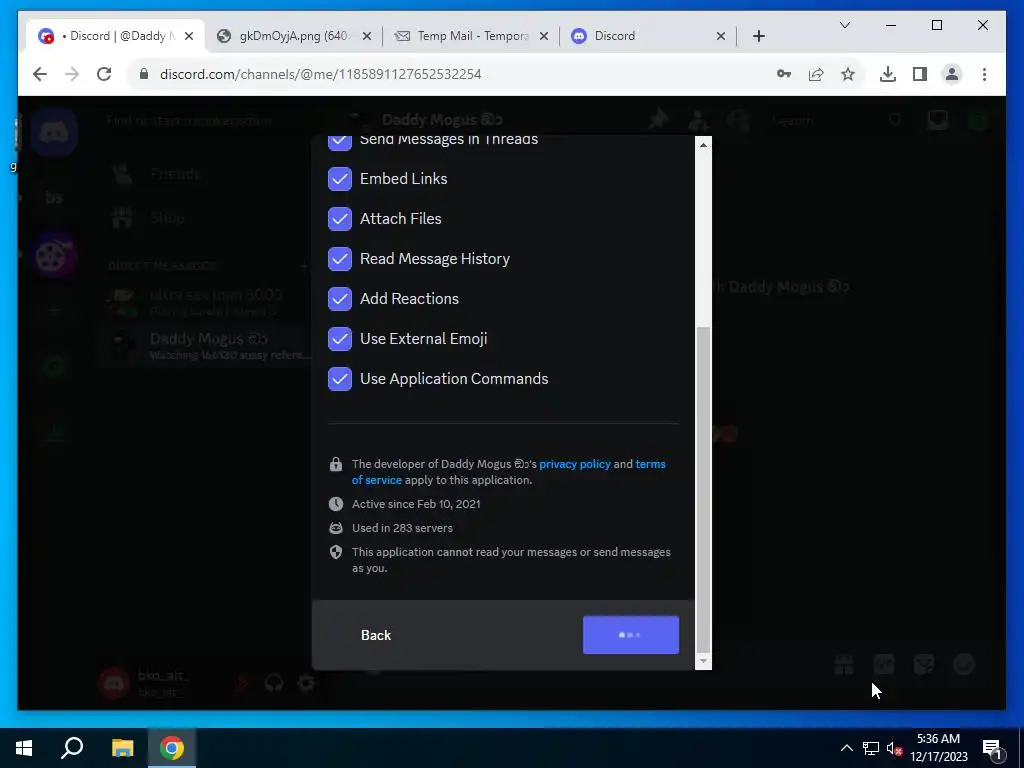Open File Explorer from taskbar
1024x768 pixels.
pyautogui.click(x=122, y=748)
